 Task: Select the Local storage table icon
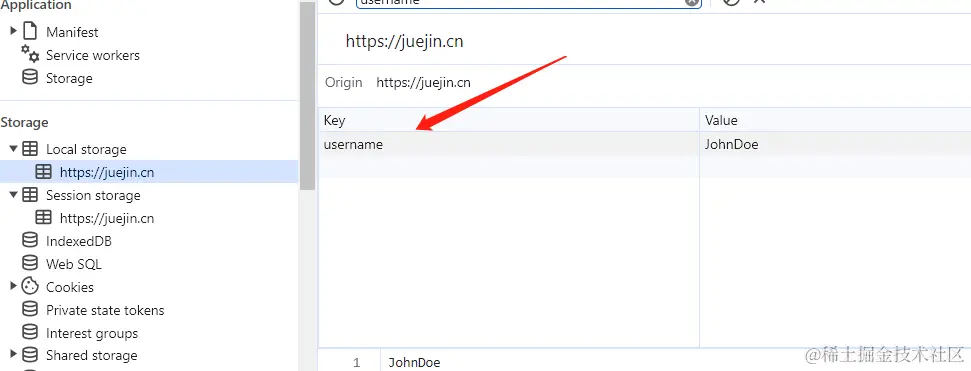[30, 149]
